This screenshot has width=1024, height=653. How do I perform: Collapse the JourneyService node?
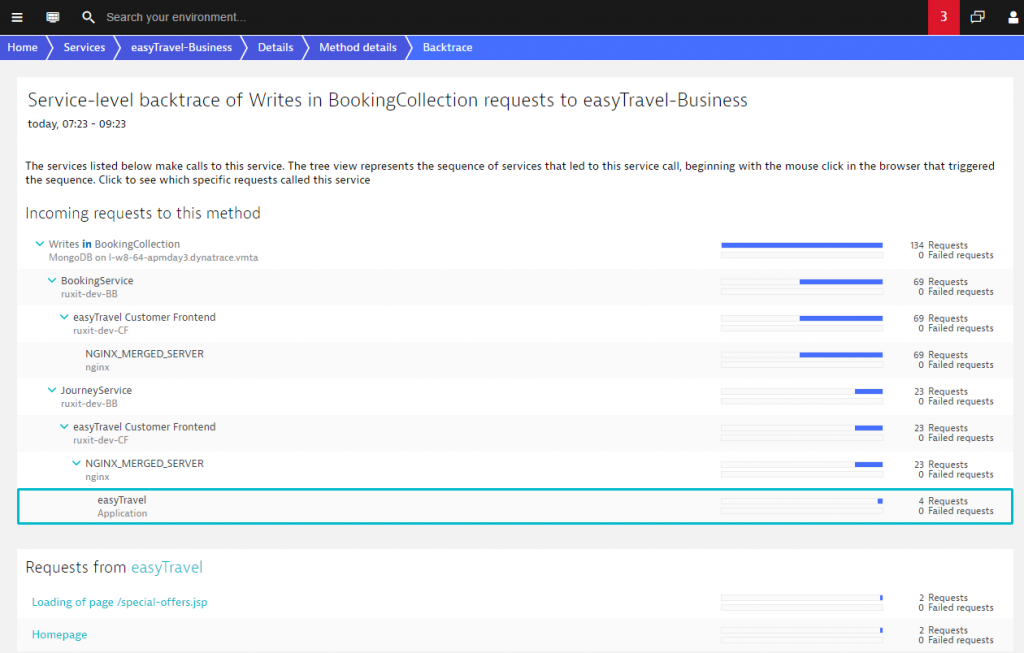52,390
